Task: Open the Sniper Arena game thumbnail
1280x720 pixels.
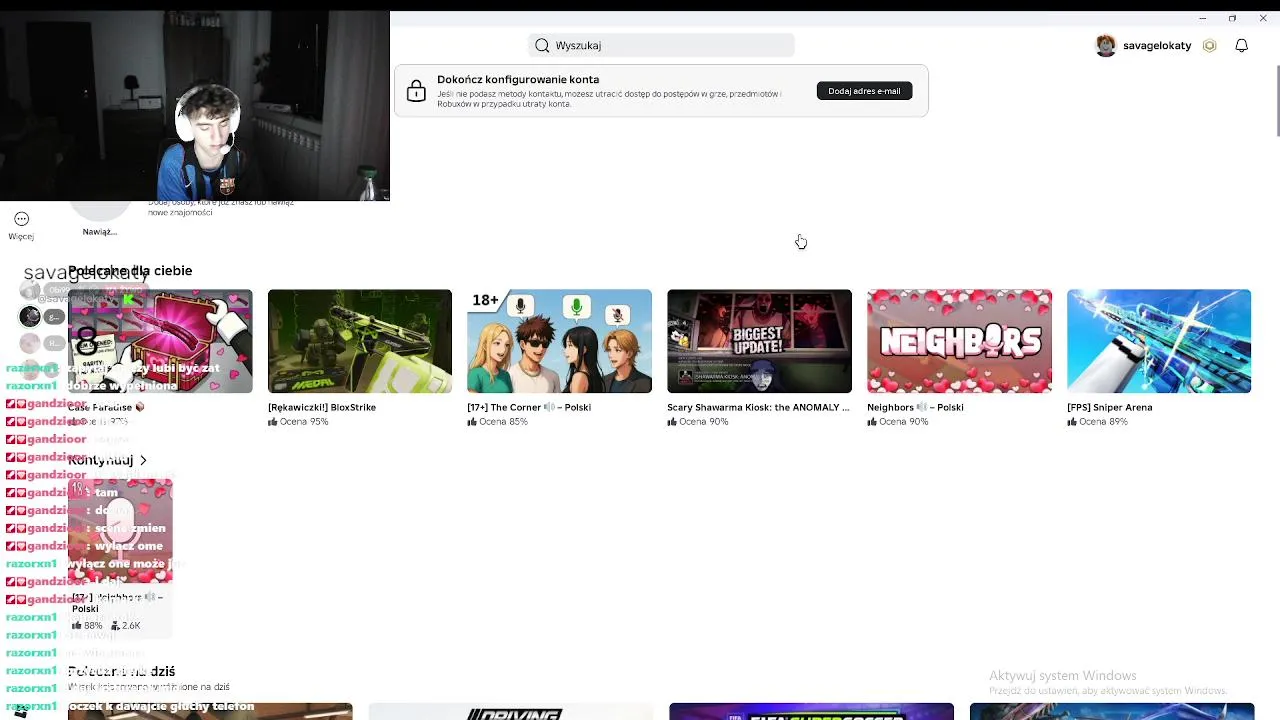Action: [x=1159, y=341]
